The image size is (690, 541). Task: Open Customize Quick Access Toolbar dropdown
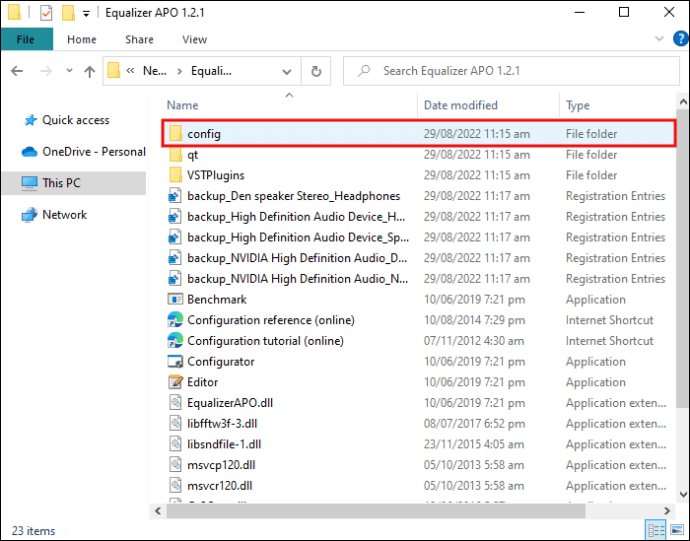[x=86, y=14]
